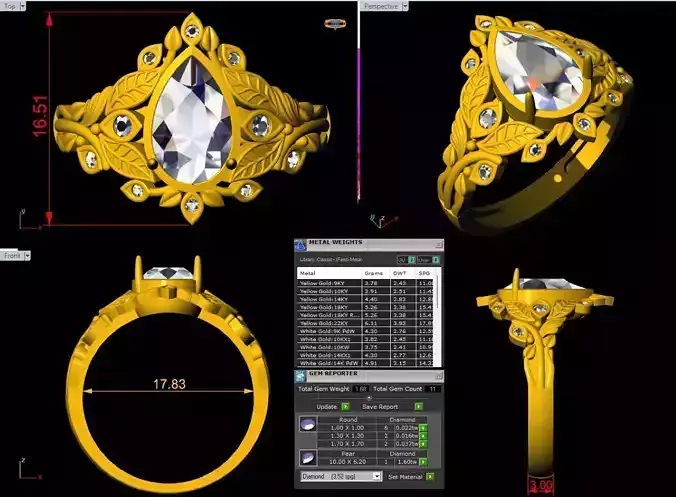Click the Gem Reporter horizontal slider handle
The image size is (676, 497).
(x=369, y=398)
